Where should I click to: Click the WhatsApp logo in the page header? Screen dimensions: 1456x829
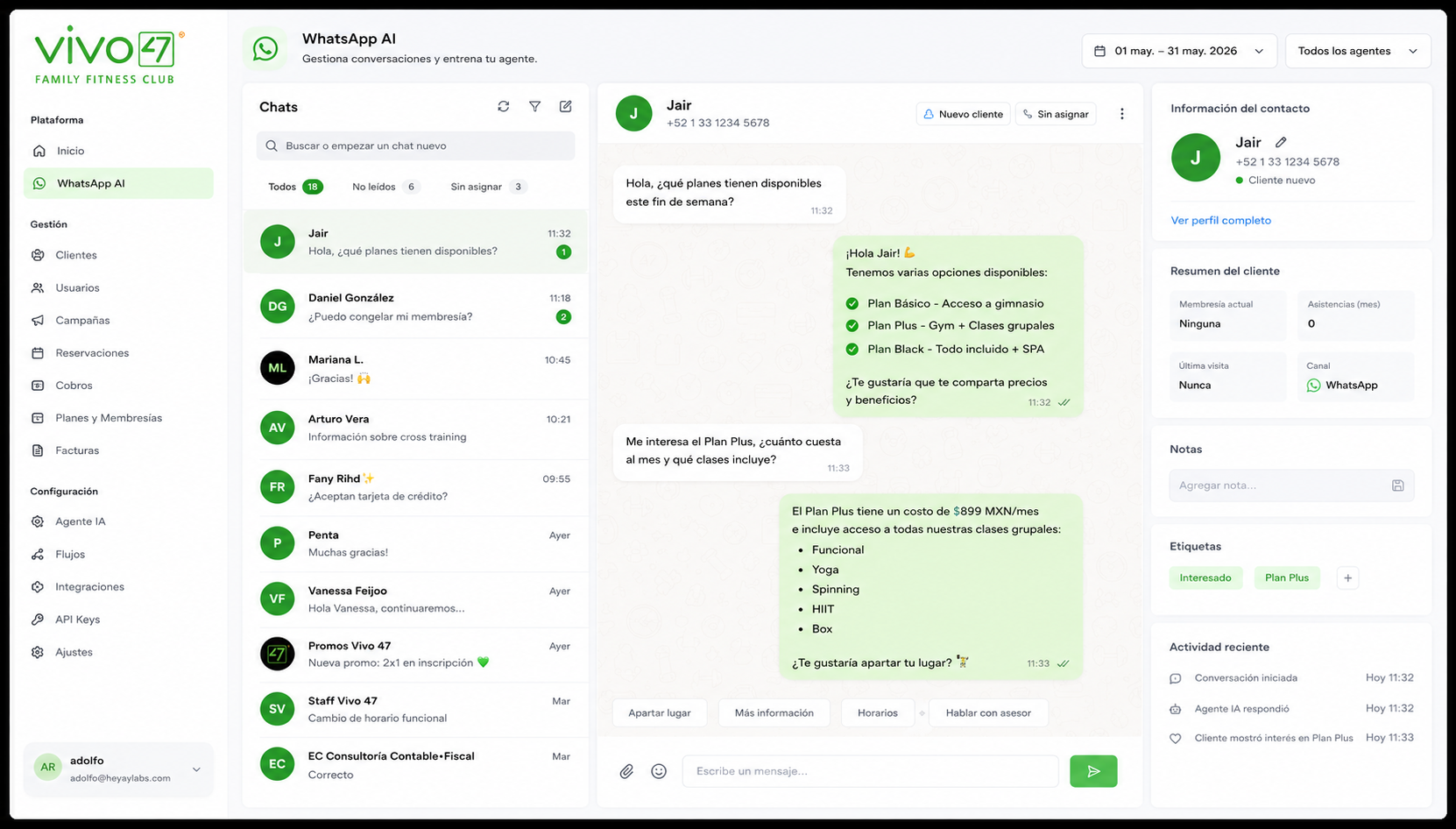(265, 48)
